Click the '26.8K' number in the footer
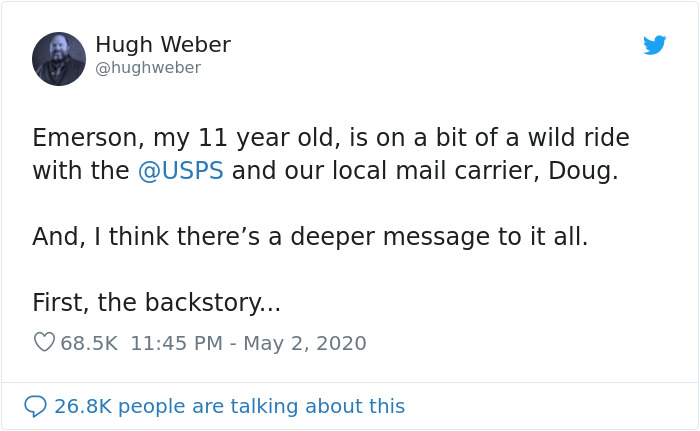 coord(83,406)
